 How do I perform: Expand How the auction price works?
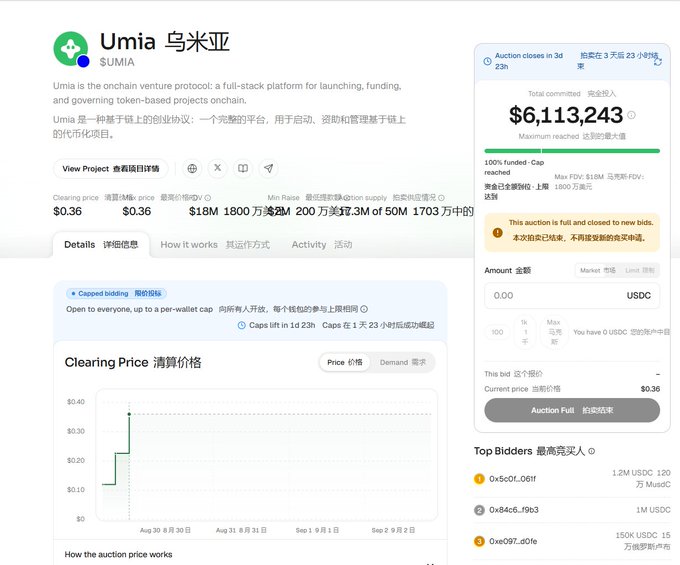click(x=250, y=555)
